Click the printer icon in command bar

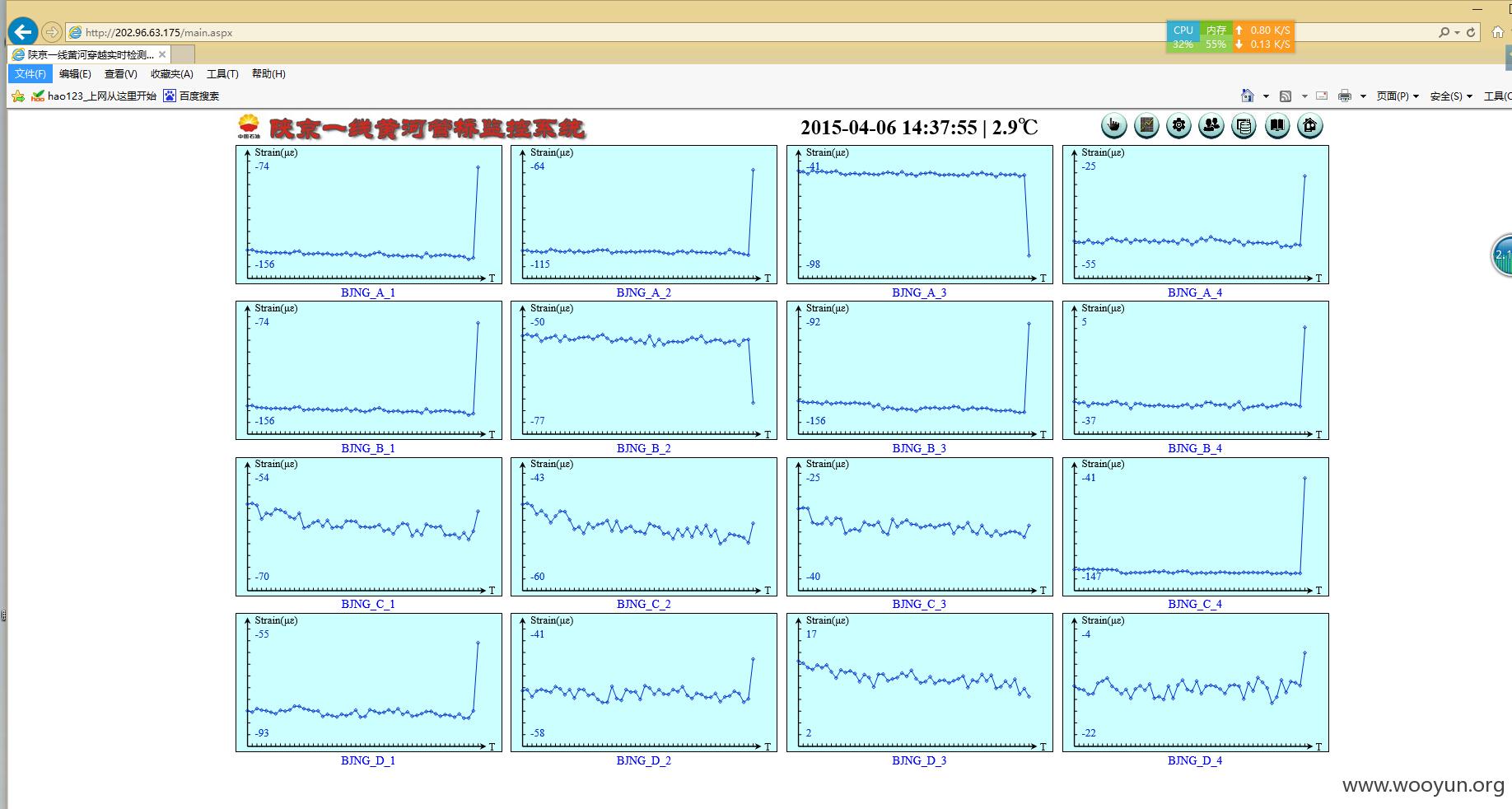(1345, 96)
